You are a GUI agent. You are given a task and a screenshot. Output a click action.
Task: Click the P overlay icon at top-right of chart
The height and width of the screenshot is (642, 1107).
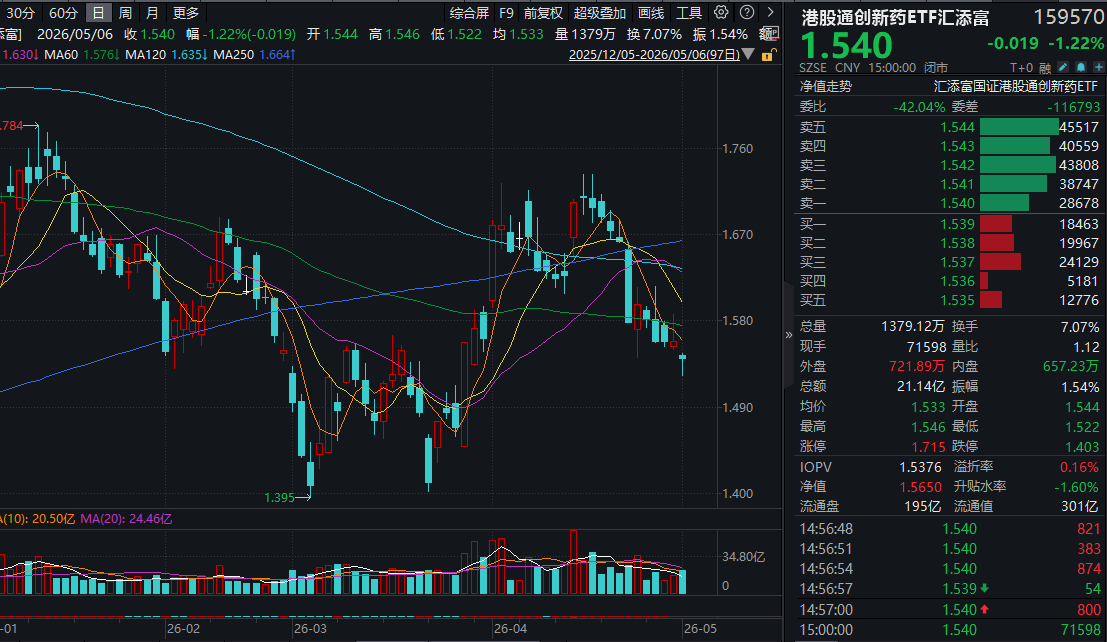(x=773, y=33)
